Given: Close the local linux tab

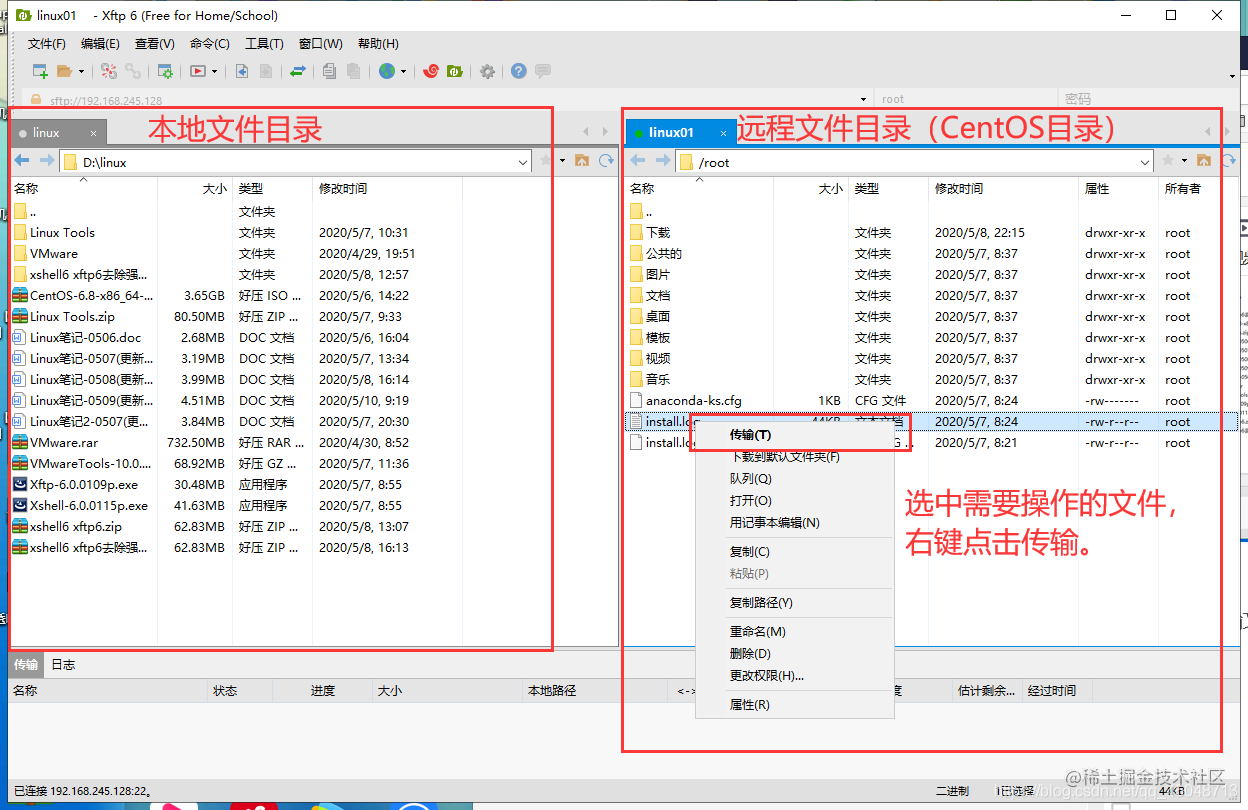Looking at the screenshot, I should click(x=94, y=133).
